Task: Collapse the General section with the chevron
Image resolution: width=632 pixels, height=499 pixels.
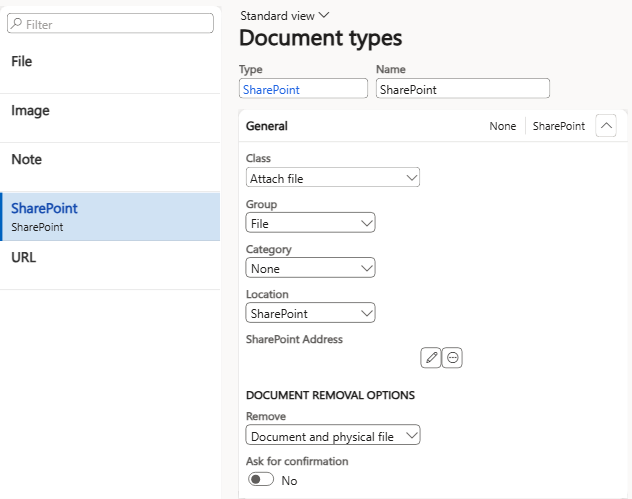Action: pyautogui.click(x=606, y=126)
